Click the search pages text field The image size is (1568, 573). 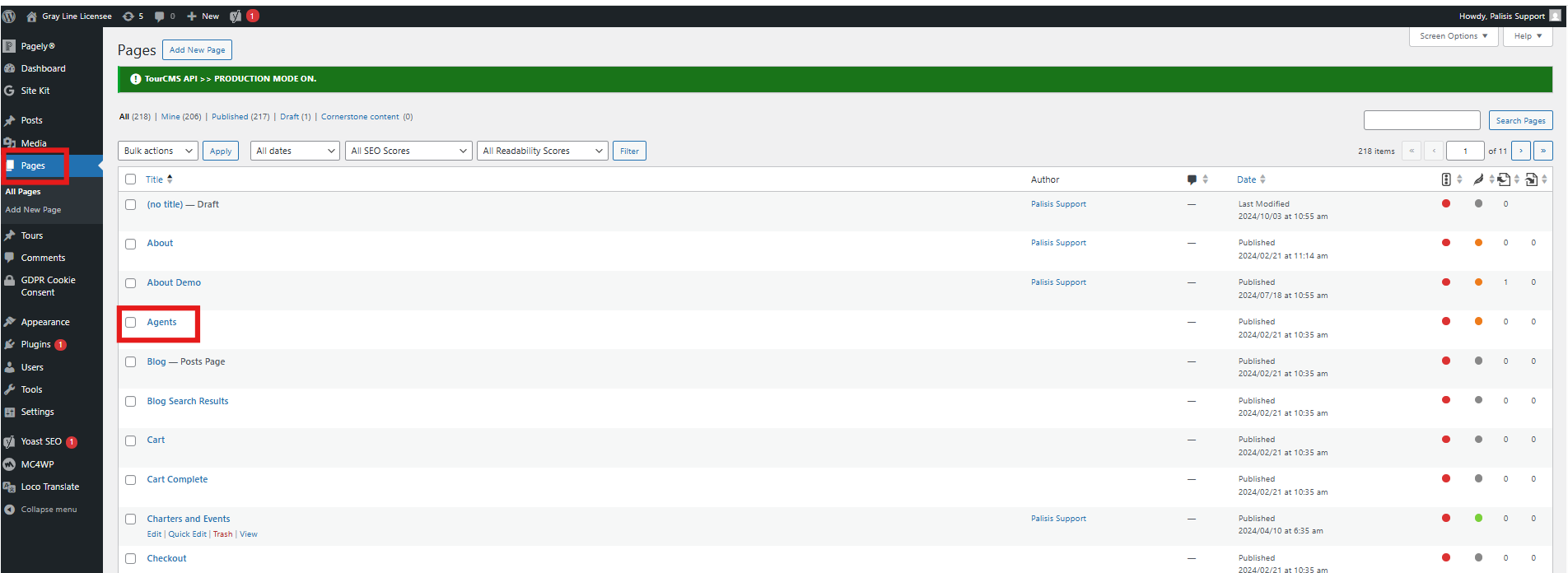(1422, 120)
